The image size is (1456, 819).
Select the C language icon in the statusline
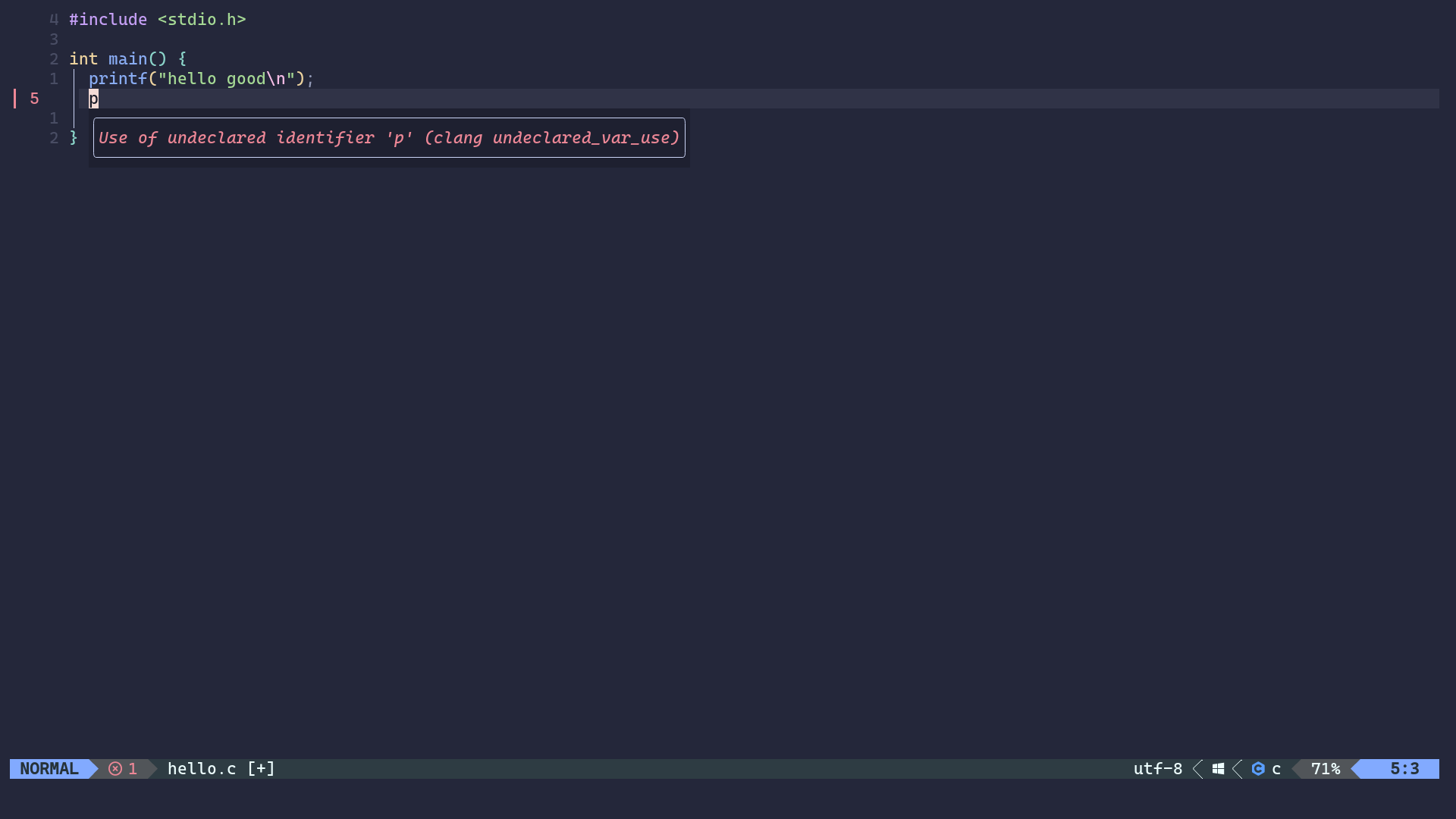click(1259, 769)
